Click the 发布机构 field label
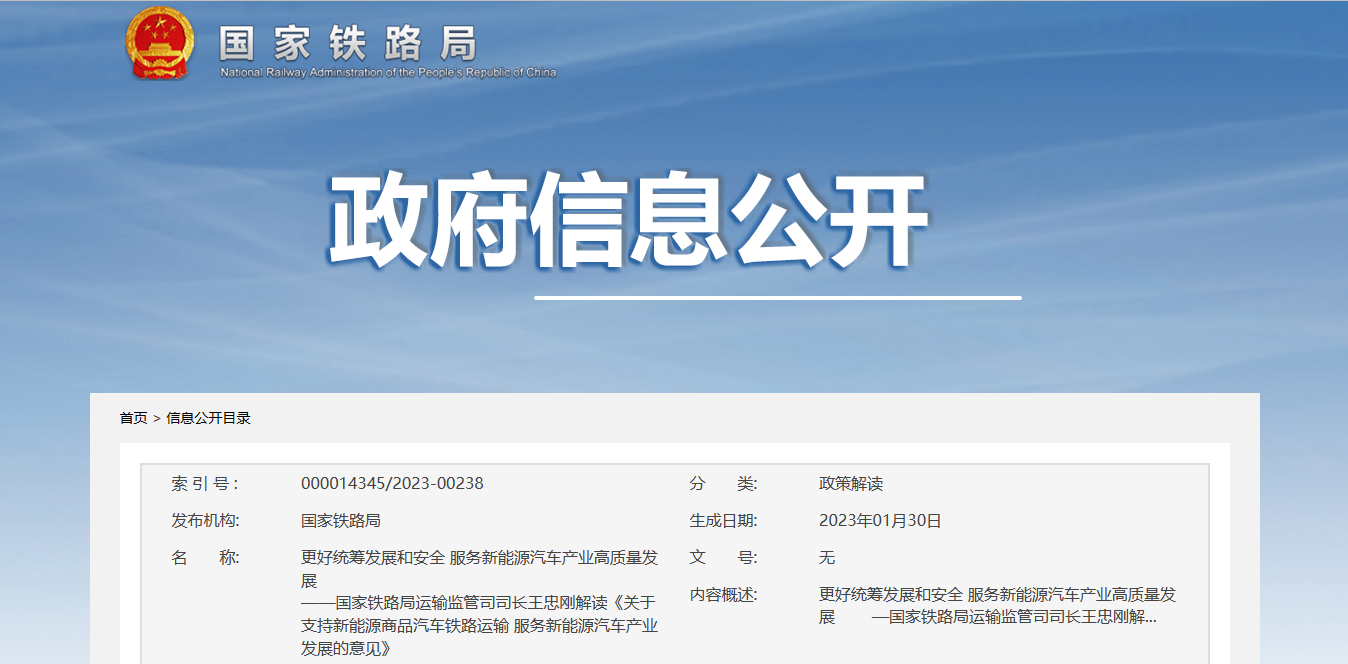 (205, 521)
